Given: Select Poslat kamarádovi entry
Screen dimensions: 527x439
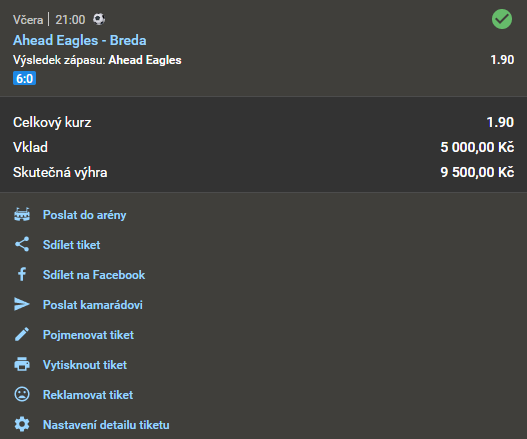Looking at the screenshot, I should pyautogui.click(x=93, y=305).
